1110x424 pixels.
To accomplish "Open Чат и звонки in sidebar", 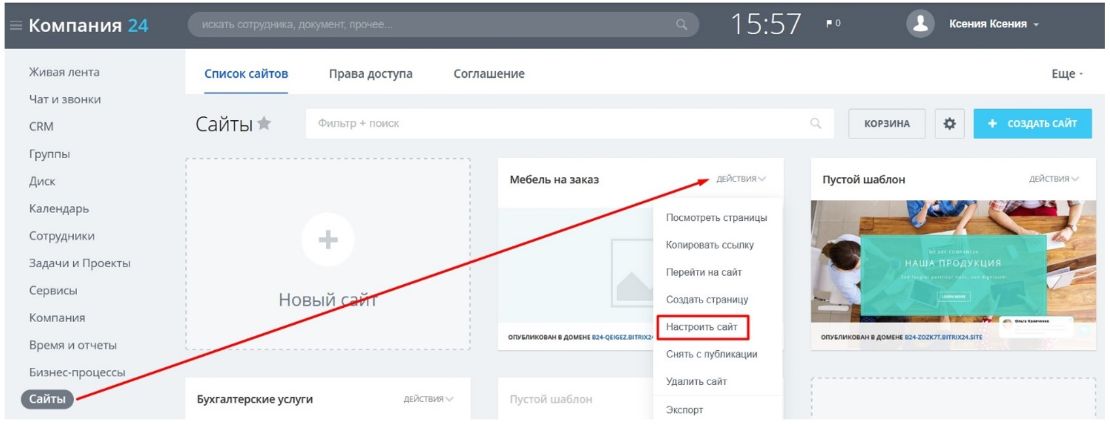I will (65, 99).
